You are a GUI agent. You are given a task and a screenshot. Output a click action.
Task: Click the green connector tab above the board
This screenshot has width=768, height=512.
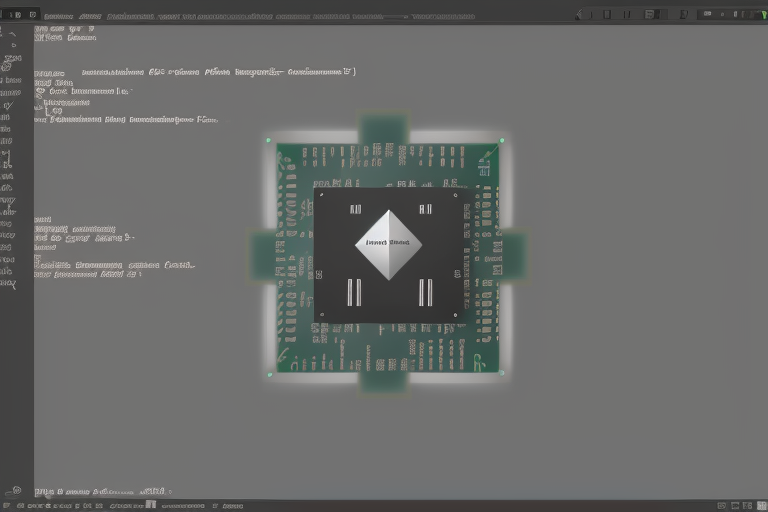[384, 130]
